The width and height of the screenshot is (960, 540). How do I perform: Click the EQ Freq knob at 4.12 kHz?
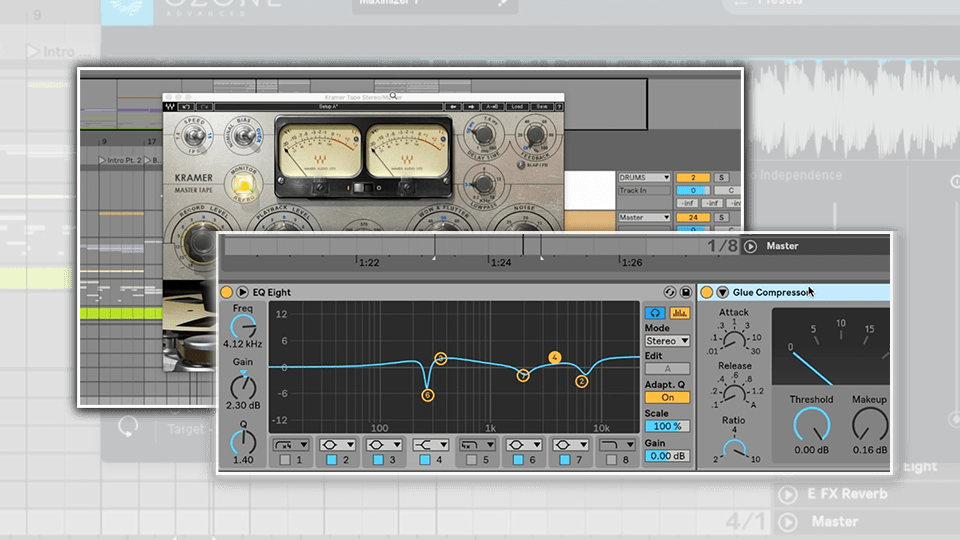point(243,327)
